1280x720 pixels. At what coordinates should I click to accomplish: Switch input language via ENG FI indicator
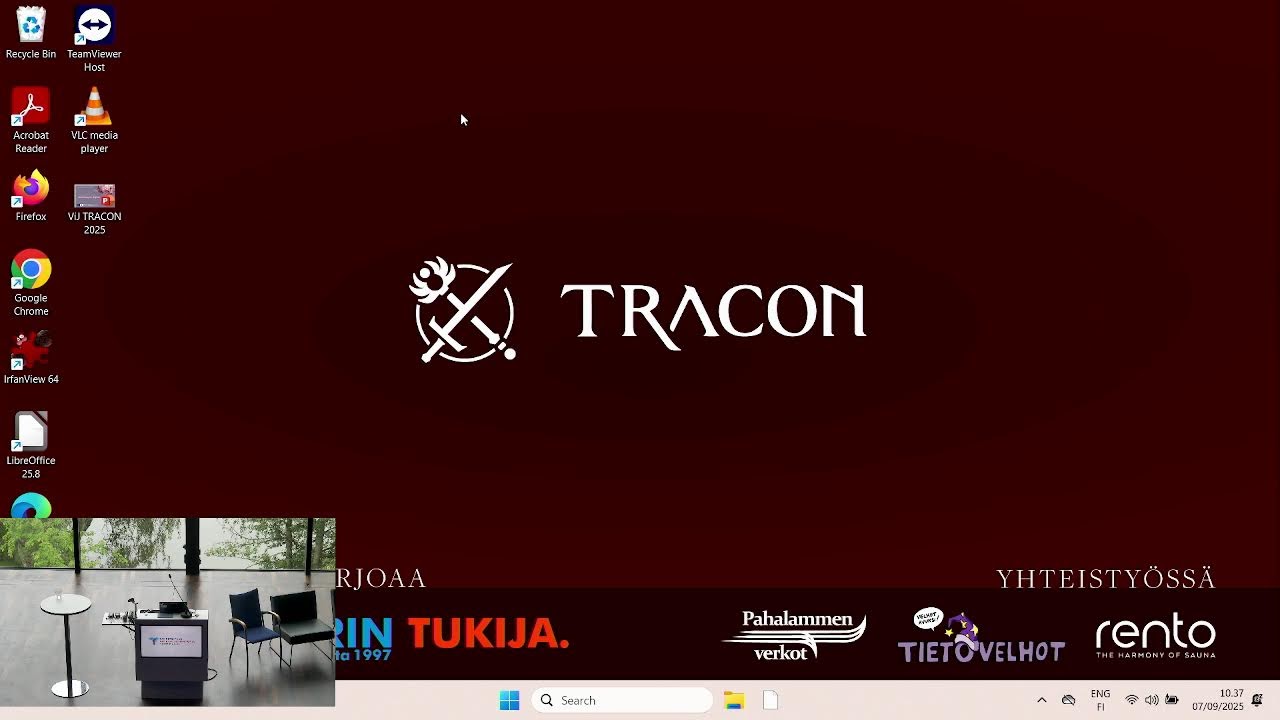1100,700
